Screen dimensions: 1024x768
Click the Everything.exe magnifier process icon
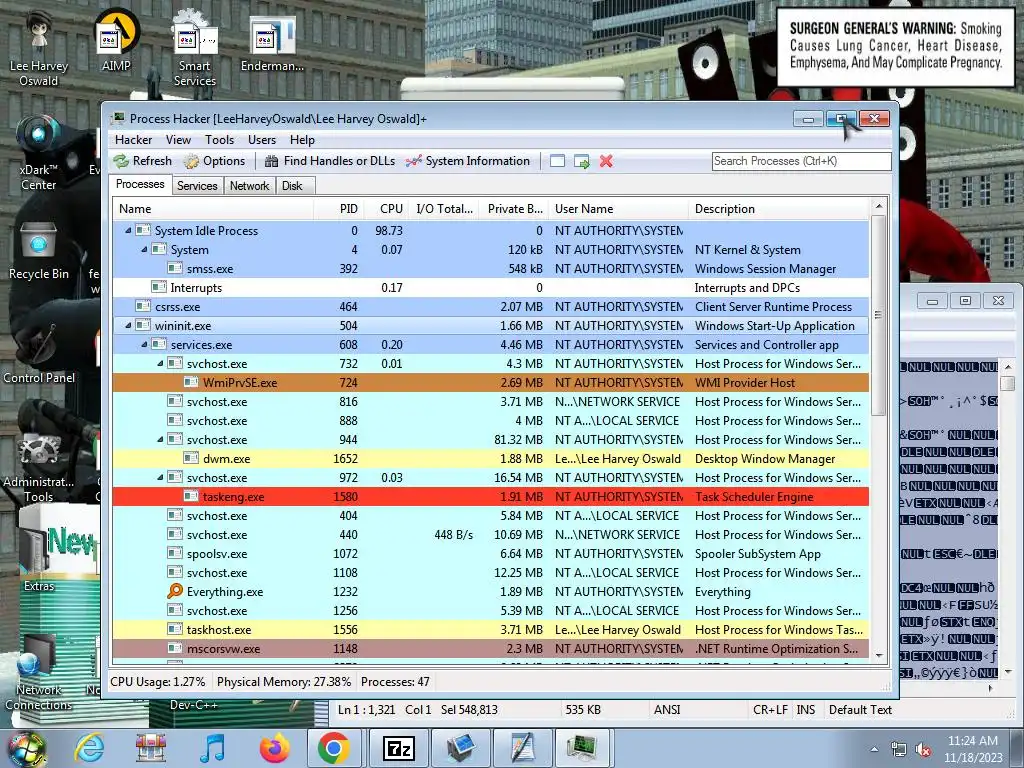coord(174,591)
